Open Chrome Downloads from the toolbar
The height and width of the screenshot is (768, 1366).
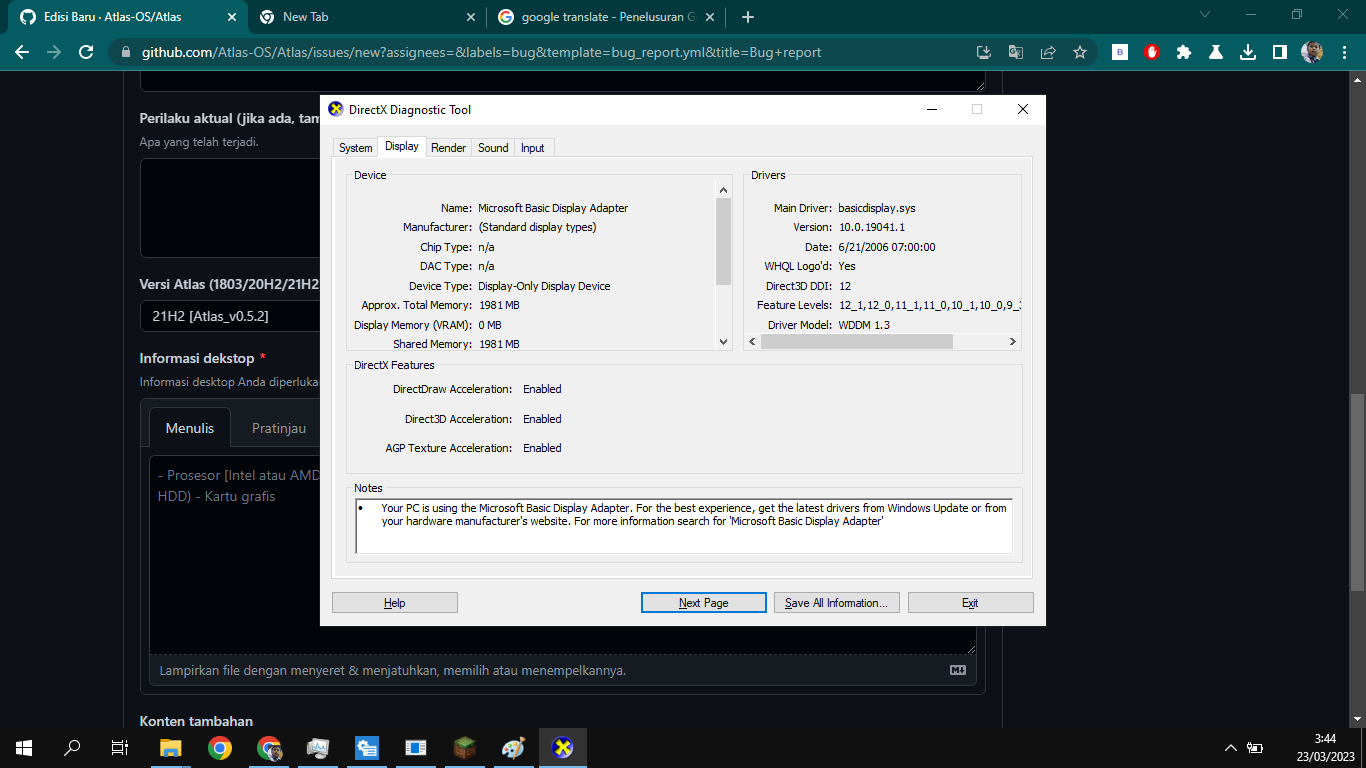coord(1248,53)
